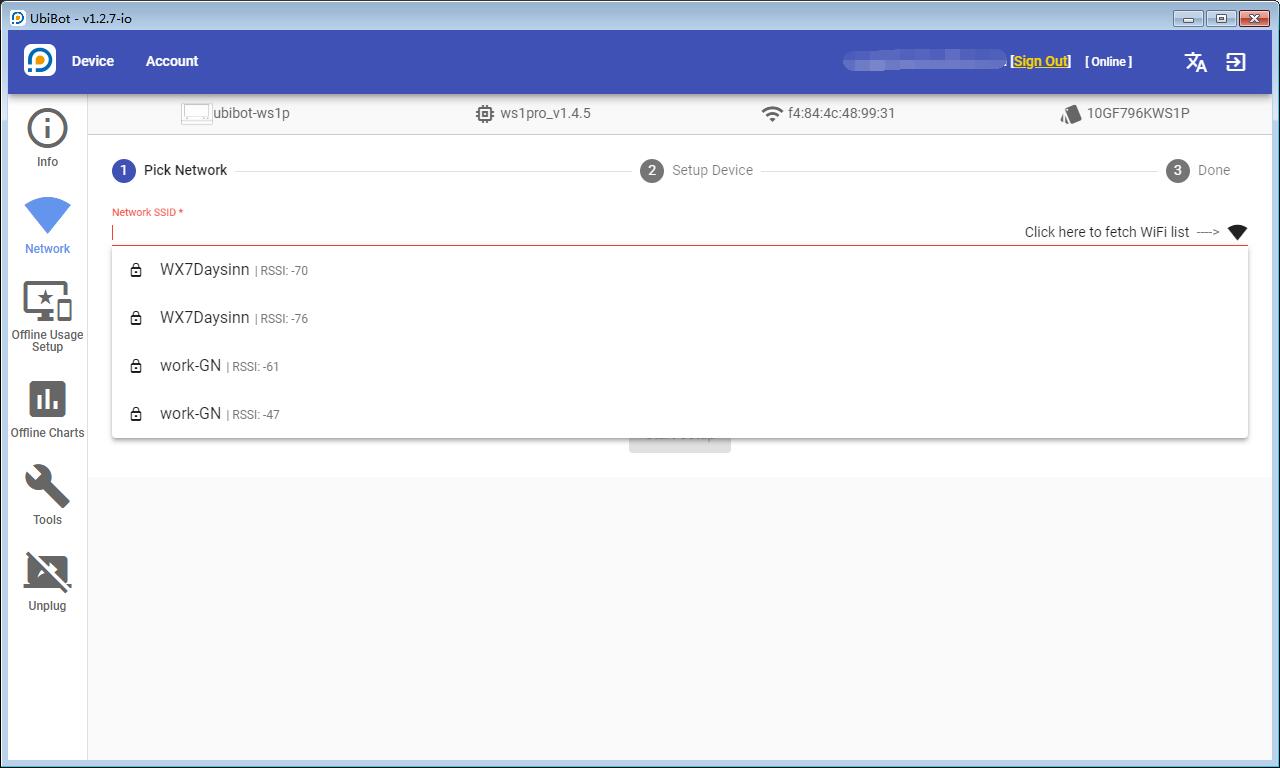Click the Sign Out link

pos(1040,61)
